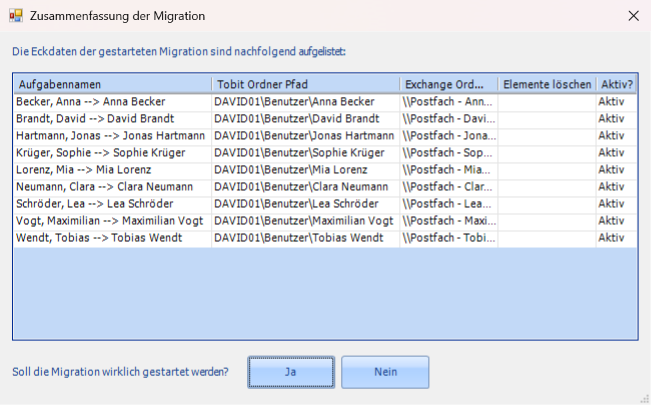Click the \\Postfach - Davi... cell

[449, 119]
